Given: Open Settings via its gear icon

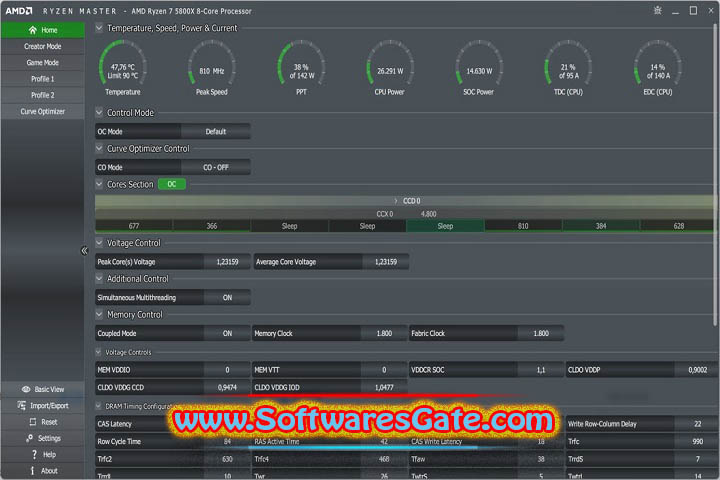Looking at the screenshot, I should [29, 438].
